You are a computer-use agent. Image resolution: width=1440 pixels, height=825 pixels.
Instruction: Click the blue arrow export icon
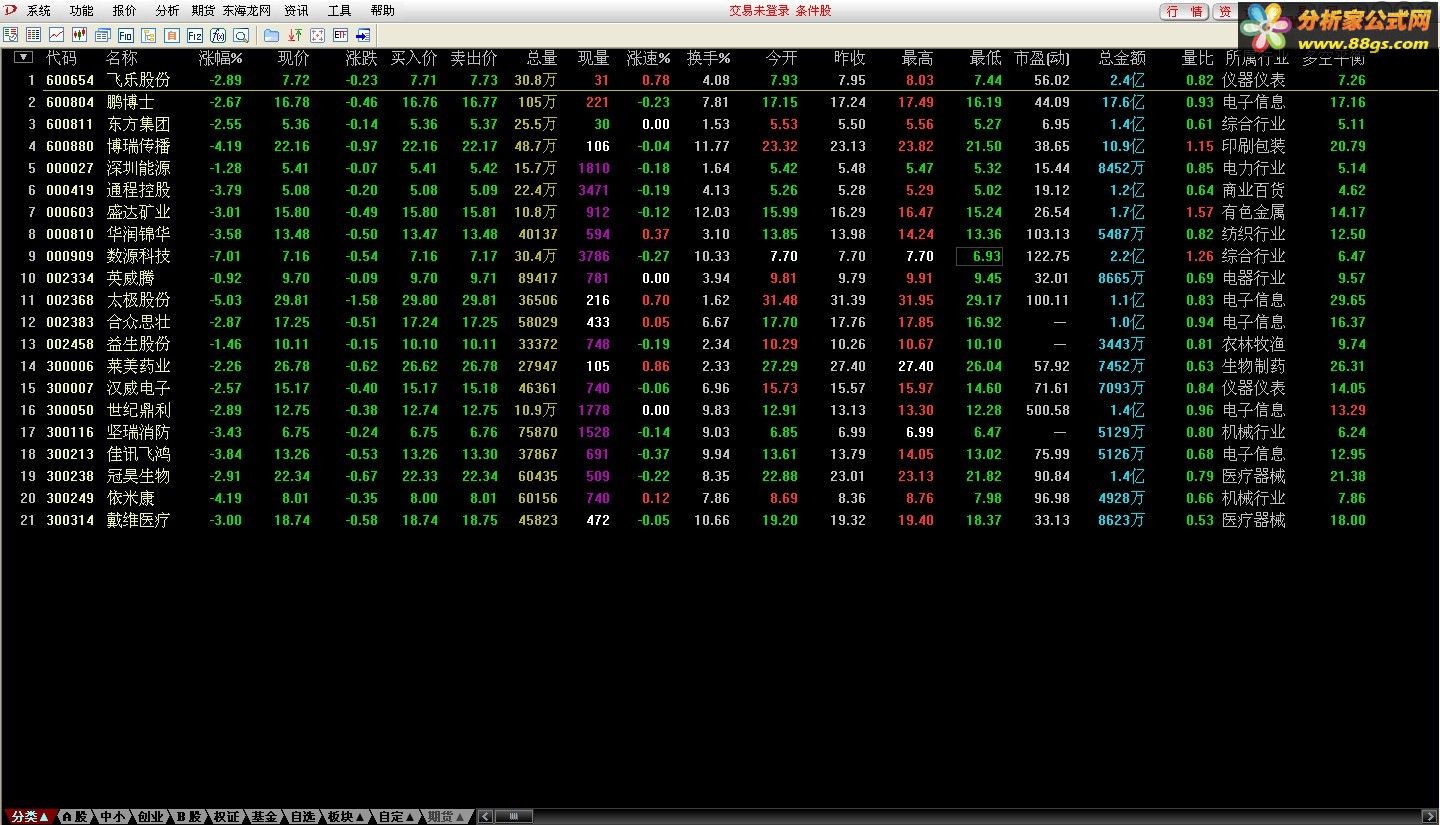tap(364, 35)
